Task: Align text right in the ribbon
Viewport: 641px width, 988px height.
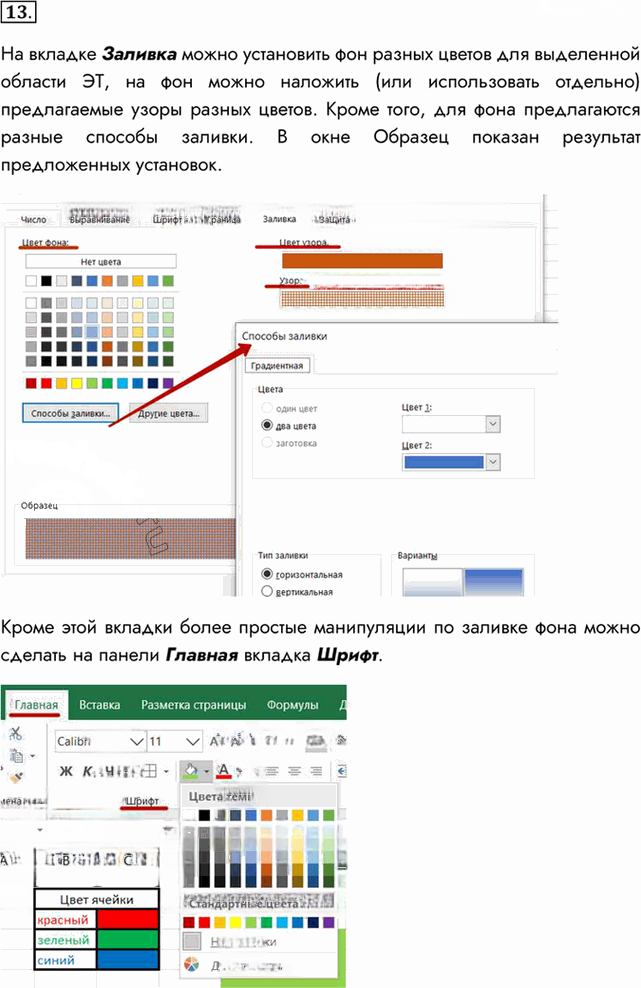Action: click(316, 771)
